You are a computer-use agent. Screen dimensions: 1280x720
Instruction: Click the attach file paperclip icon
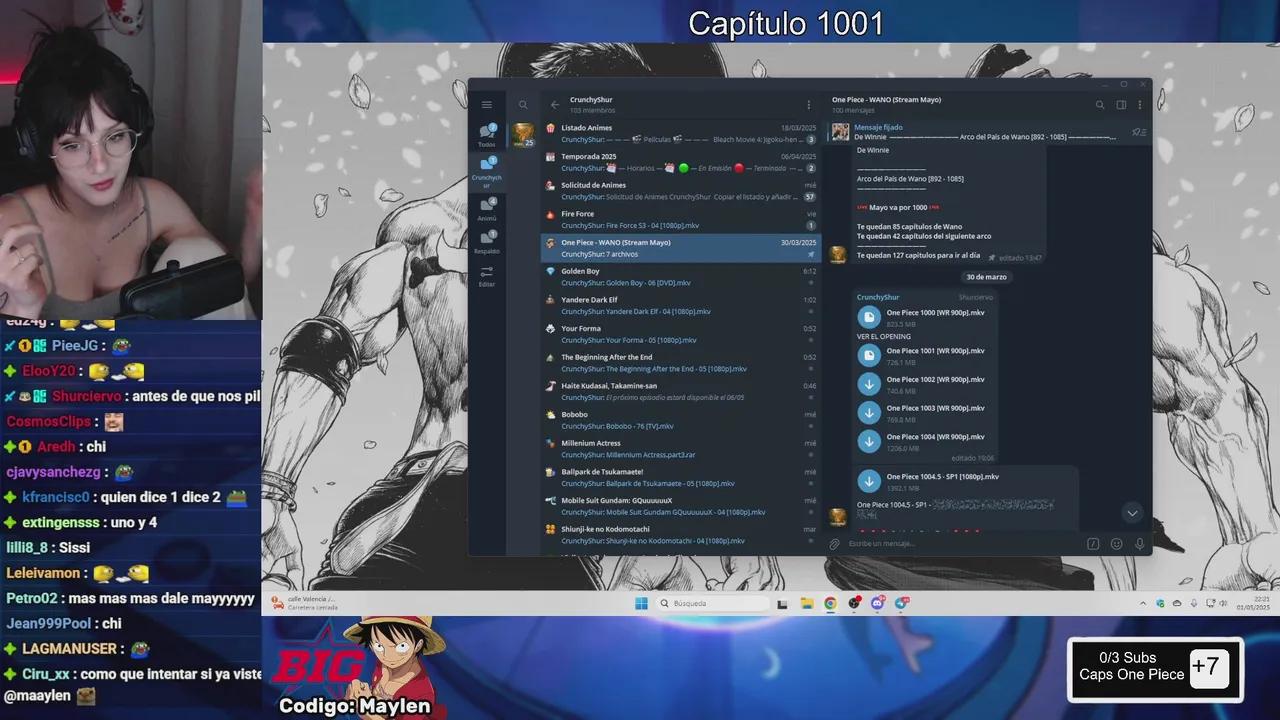tap(835, 544)
